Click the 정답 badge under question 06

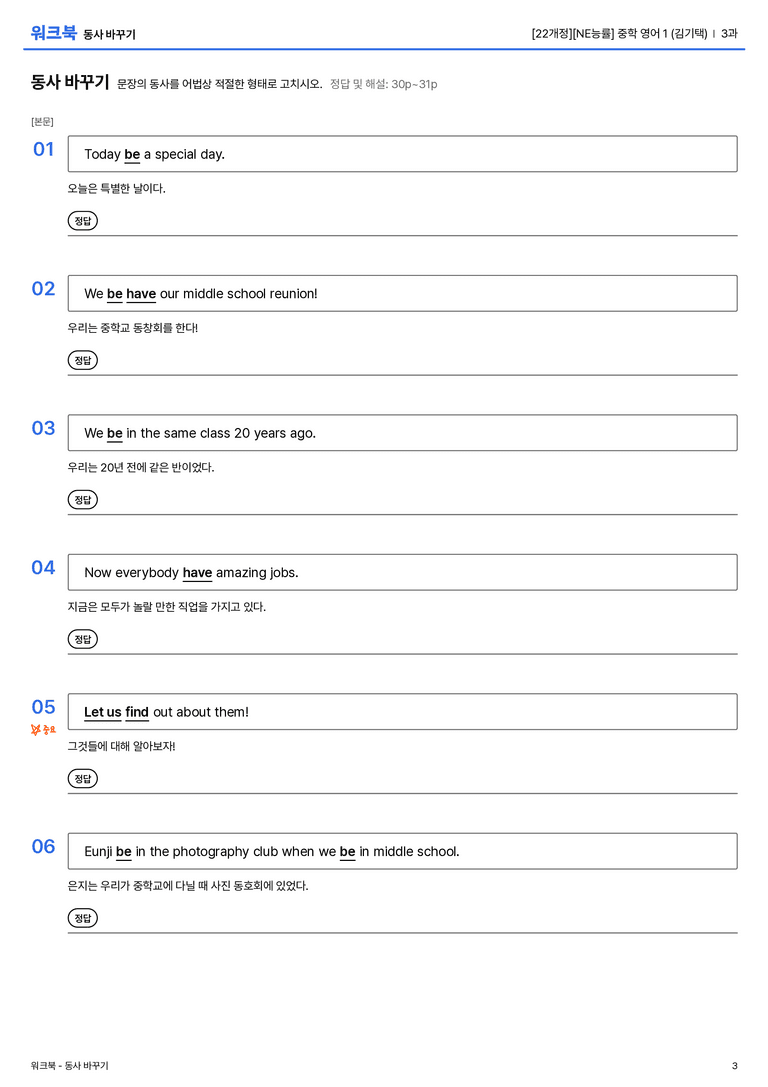coord(82,917)
